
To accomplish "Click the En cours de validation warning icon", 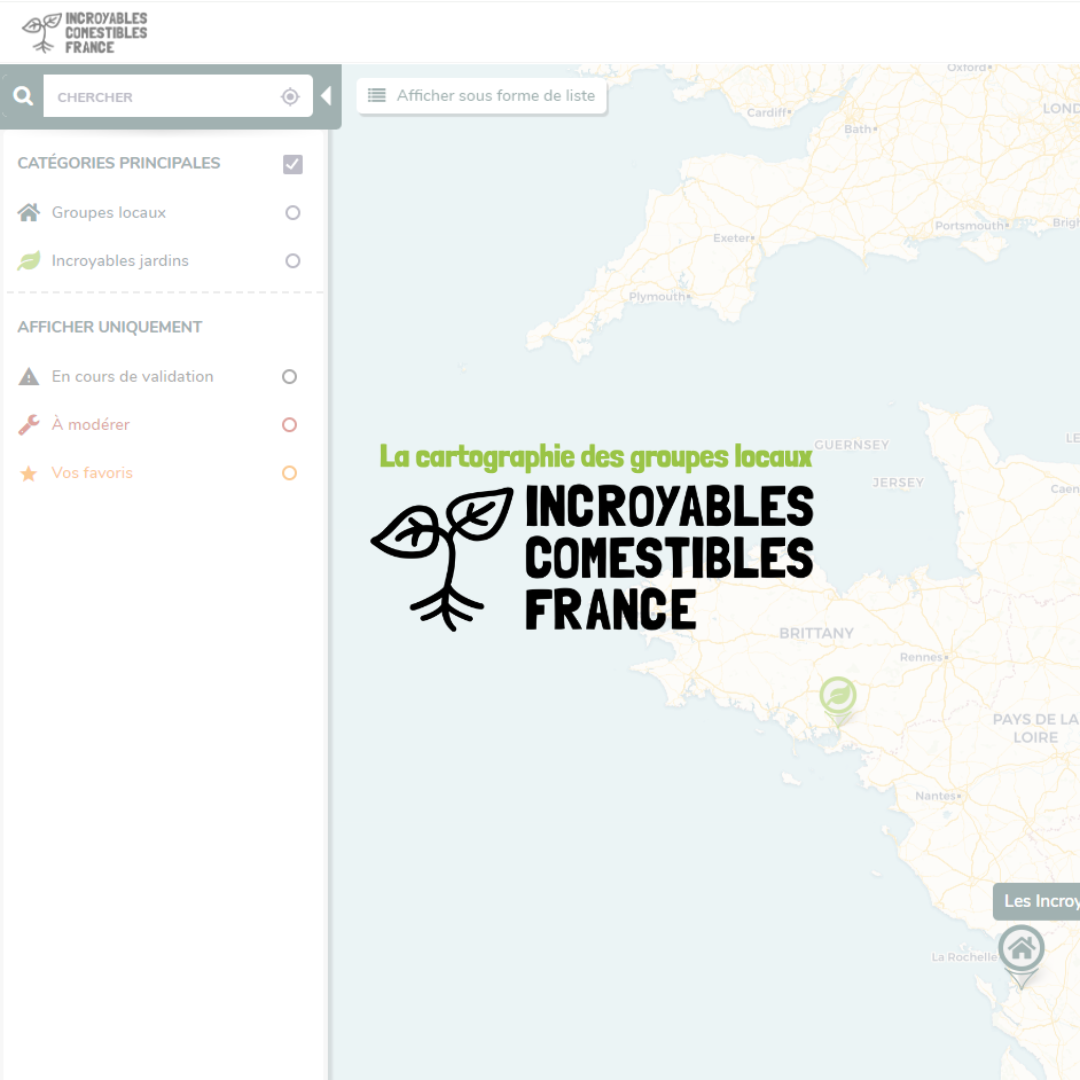I will pyautogui.click(x=29, y=377).
